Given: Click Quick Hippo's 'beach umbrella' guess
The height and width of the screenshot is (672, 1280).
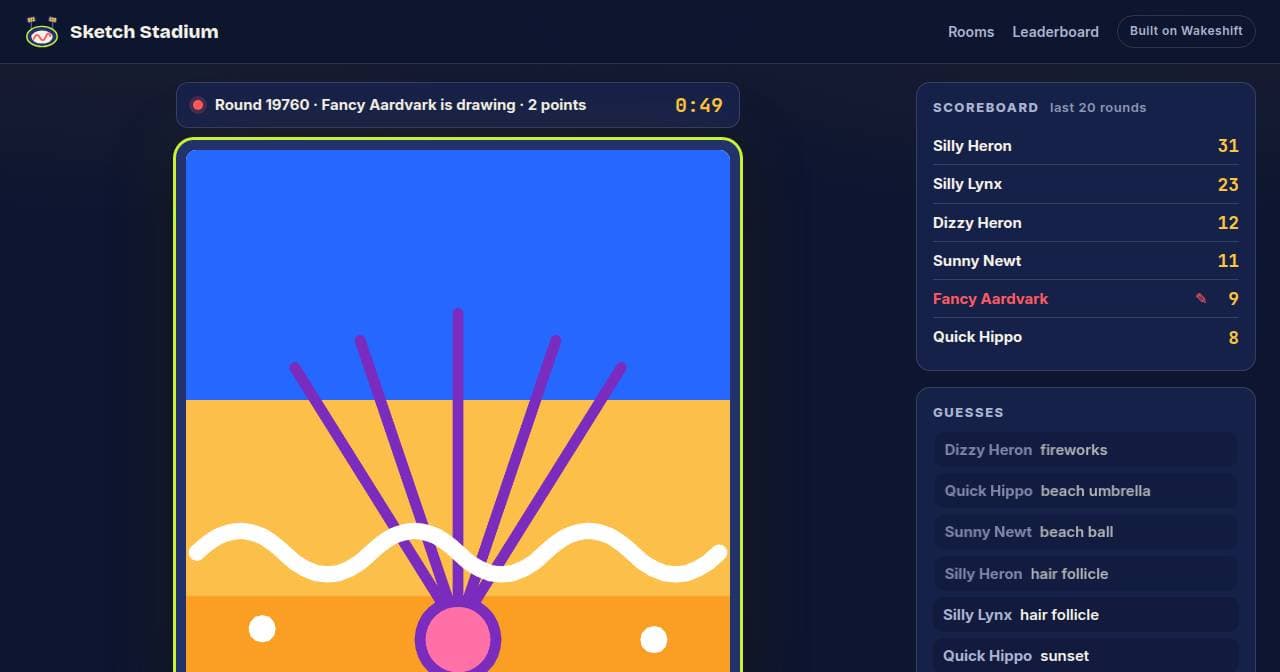Looking at the screenshot, I should click(x=1086, y=491).
